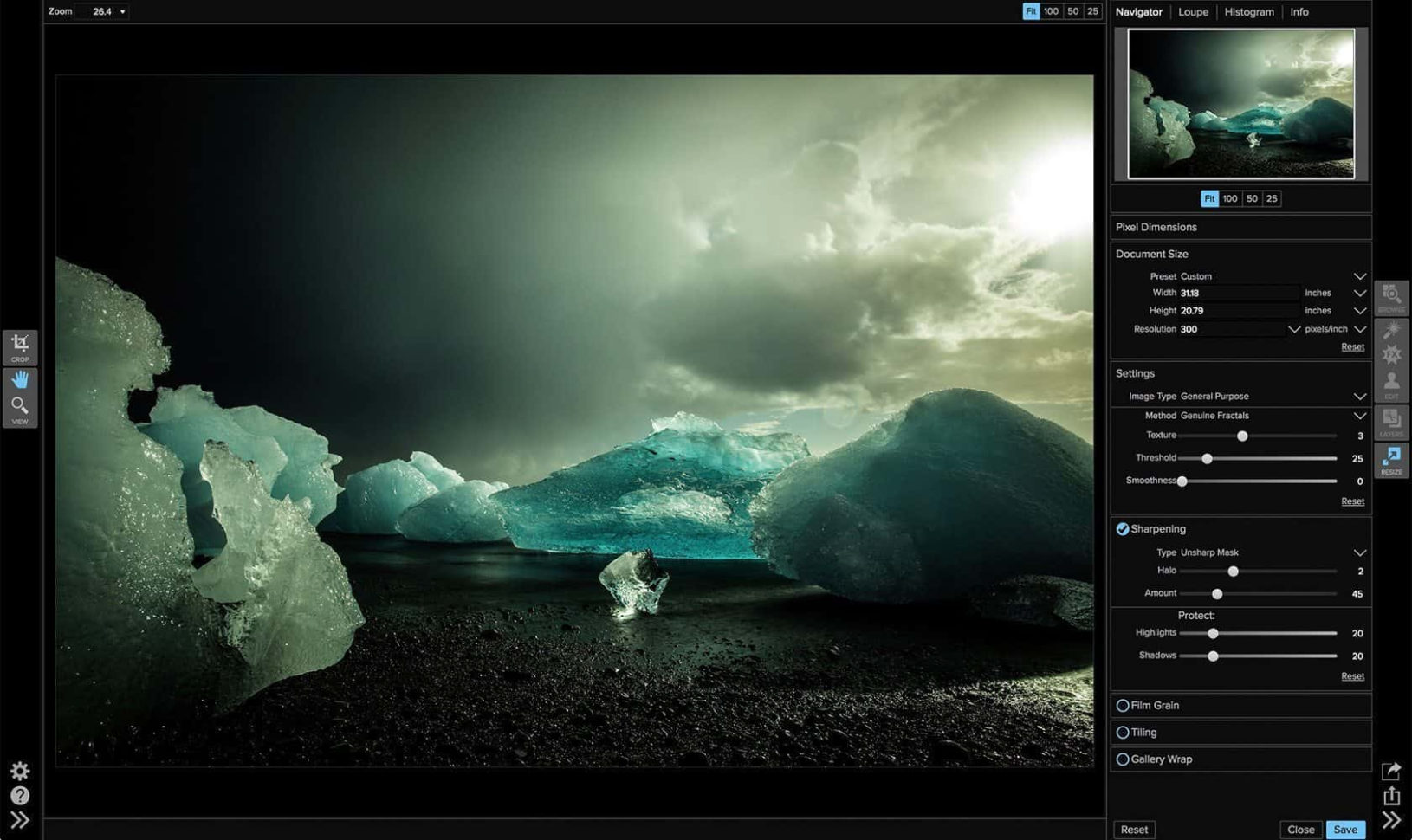Screen dimensions: 1412x840
Task: Switch to the Histogram tab
Action: click(x=1248, y=12)
